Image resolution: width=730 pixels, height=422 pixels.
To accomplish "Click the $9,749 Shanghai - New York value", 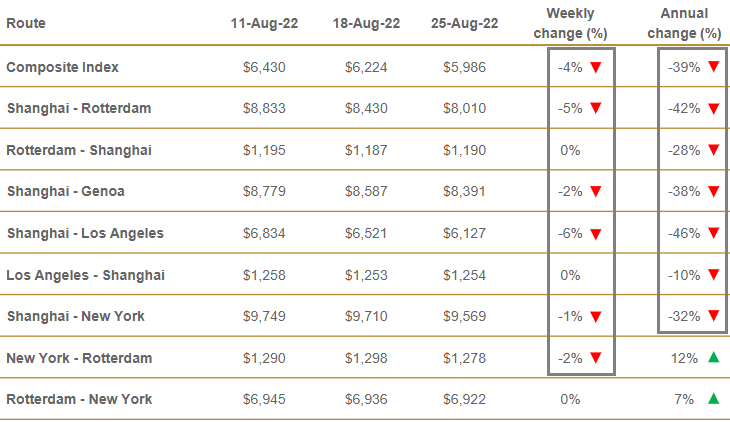I will coord(265,316).
